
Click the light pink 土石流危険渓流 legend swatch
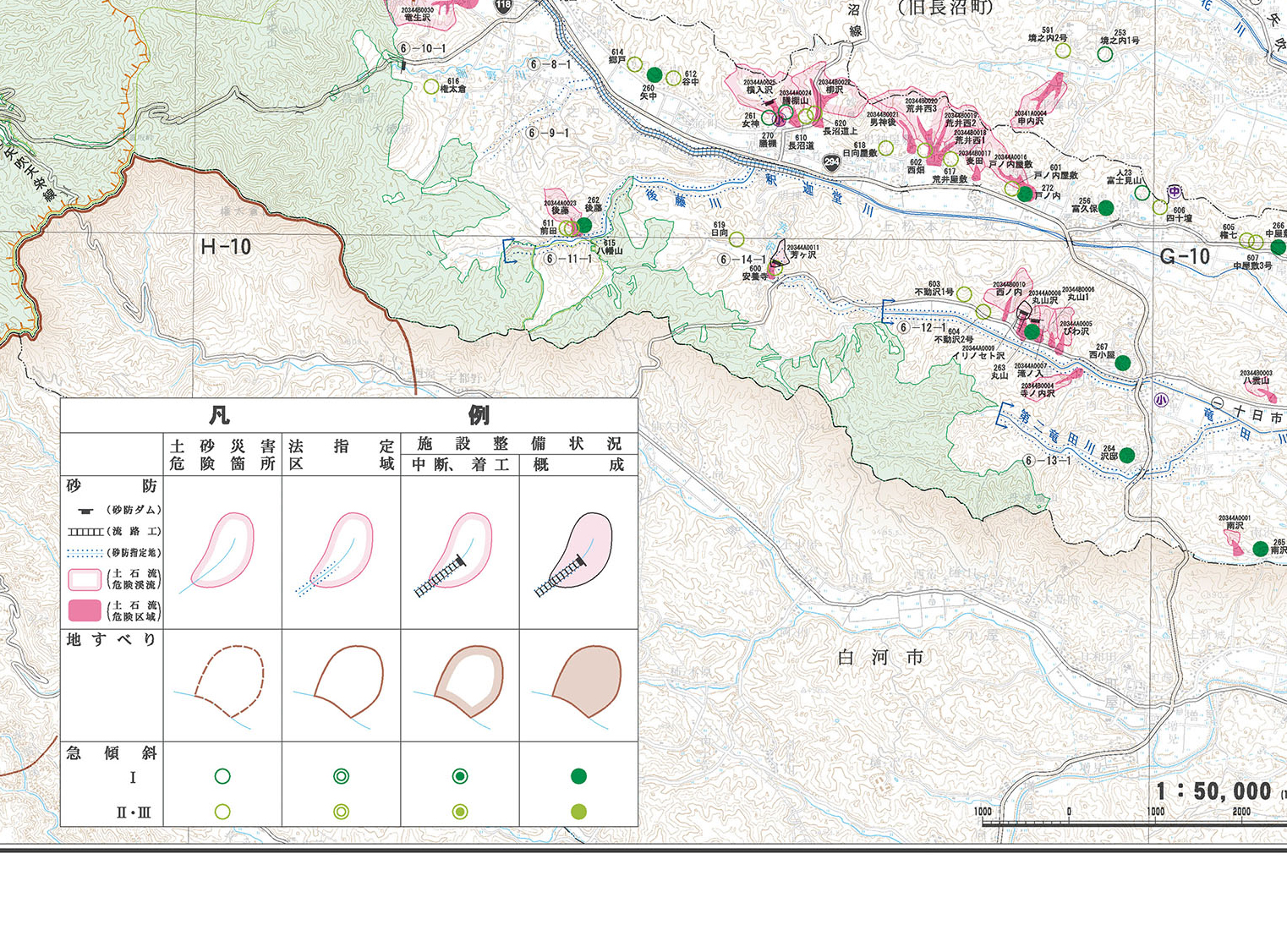click(85, 579)
